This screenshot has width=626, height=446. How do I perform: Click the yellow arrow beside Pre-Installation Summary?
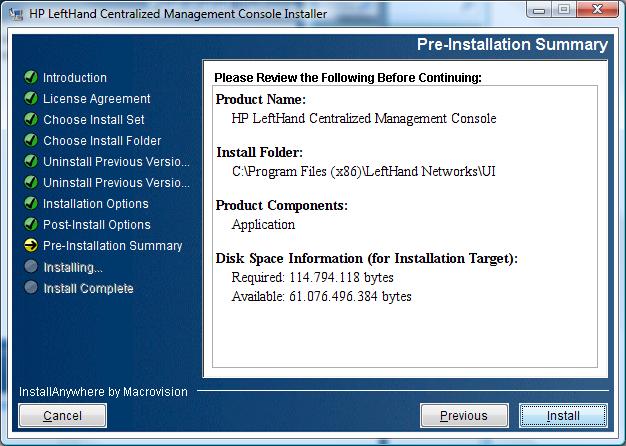31,245
